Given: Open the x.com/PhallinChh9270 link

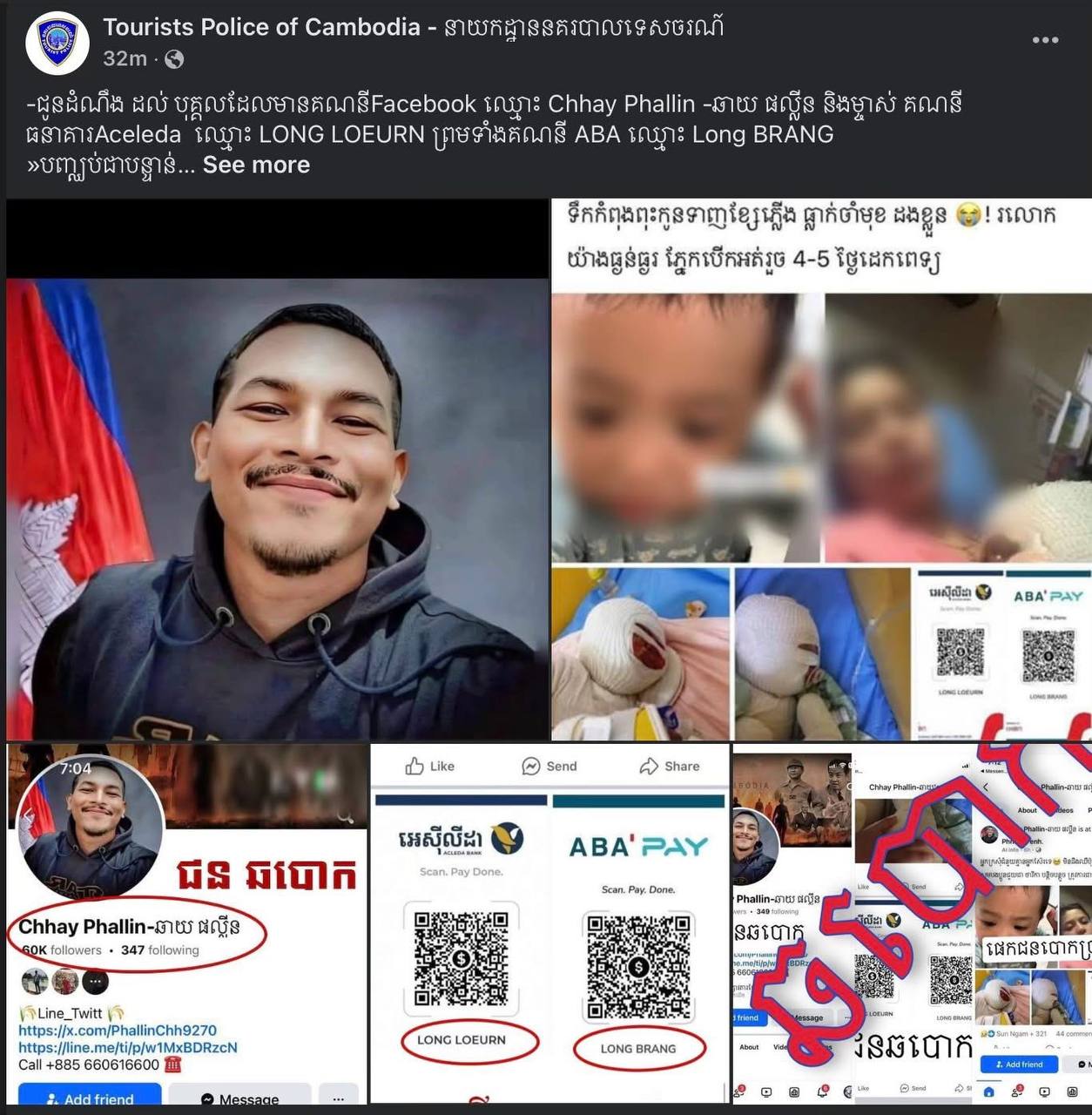Looking at the screenshot, I should coord(118,1030).
